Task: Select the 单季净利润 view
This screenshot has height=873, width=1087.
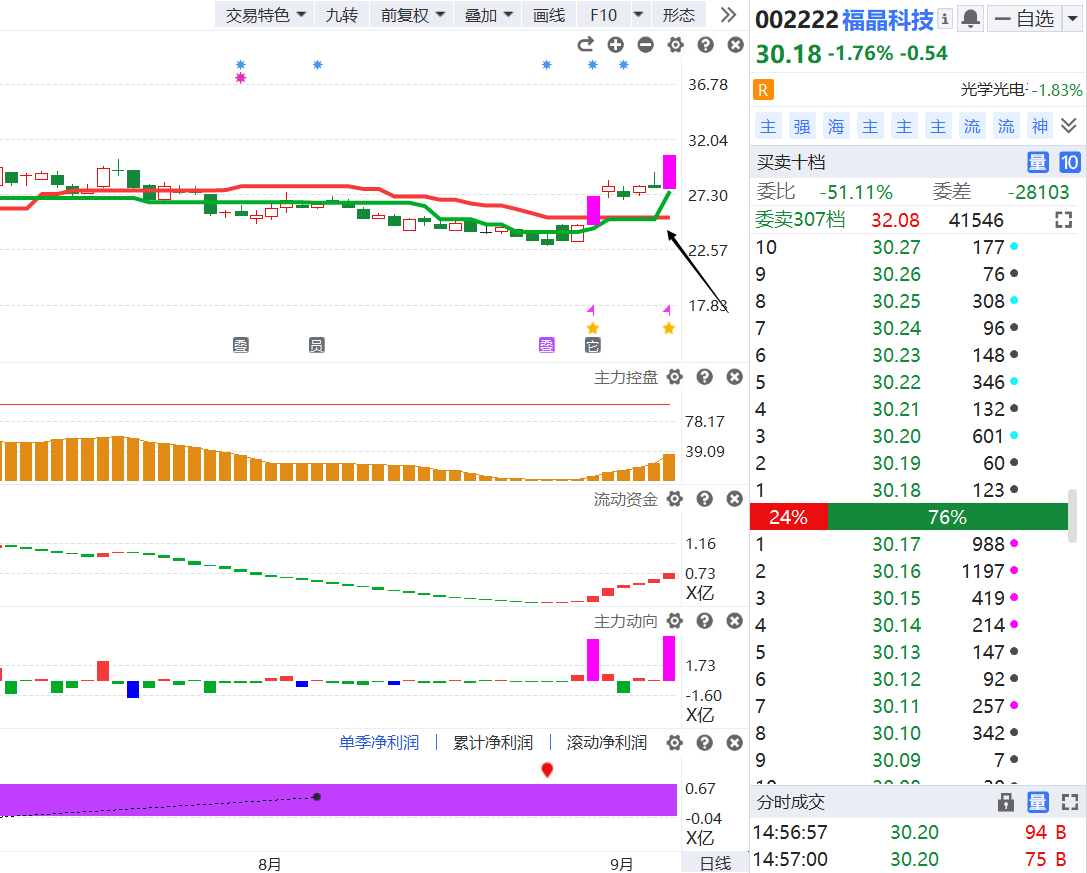Action: 379,743
